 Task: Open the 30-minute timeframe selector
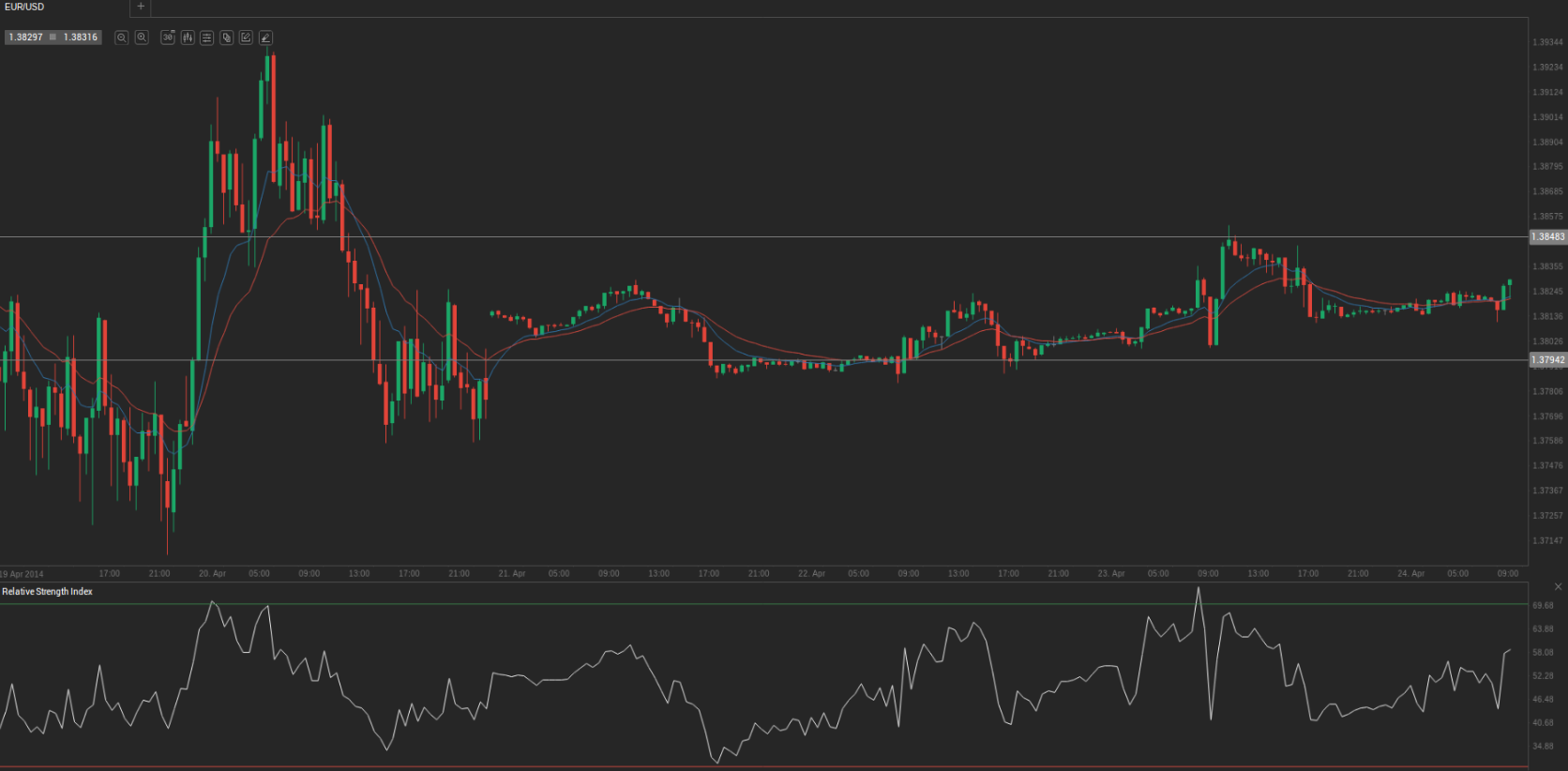(x=168, y=38)
